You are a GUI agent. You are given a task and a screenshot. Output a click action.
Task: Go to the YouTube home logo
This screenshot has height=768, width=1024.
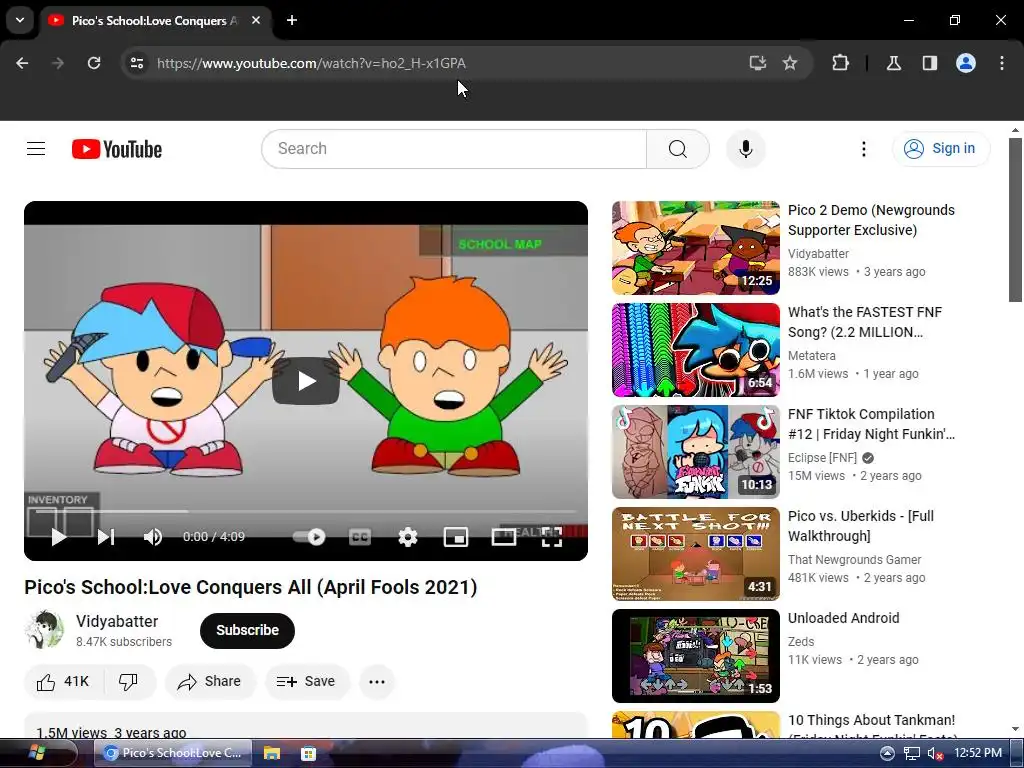tap(117, 149)
